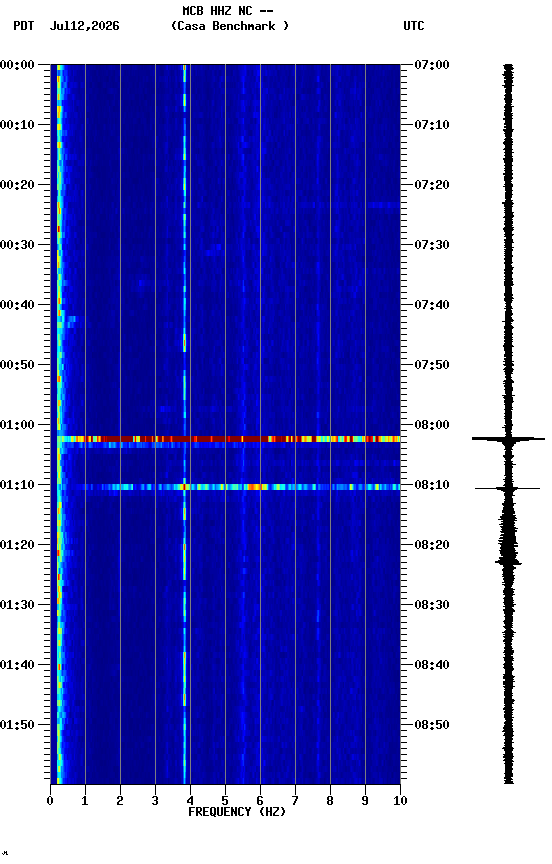Image resolution: width=552 pixels, height=864 pixels.
Task: Click the "UTC" timezone label
Action: pyautogui.click(x=414, y=26)
